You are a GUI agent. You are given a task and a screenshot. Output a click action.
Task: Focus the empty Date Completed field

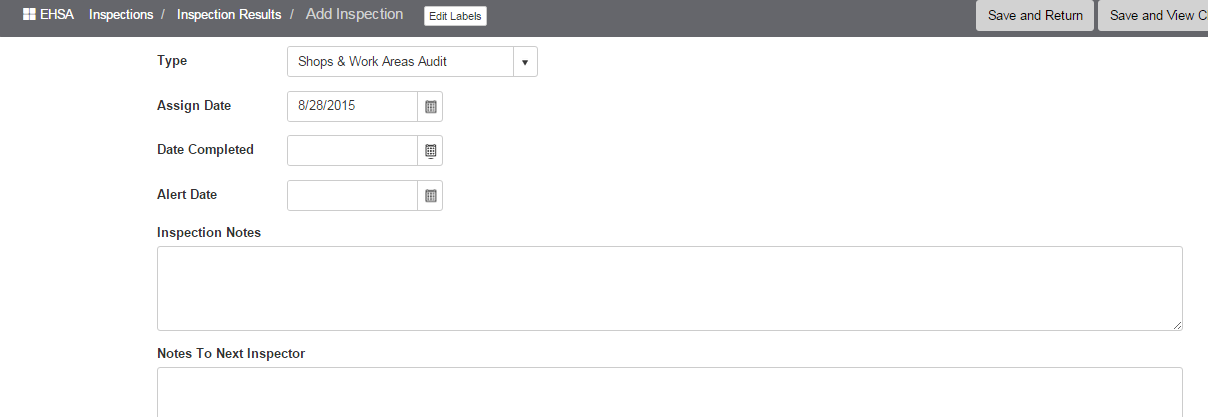pos(352,151)
